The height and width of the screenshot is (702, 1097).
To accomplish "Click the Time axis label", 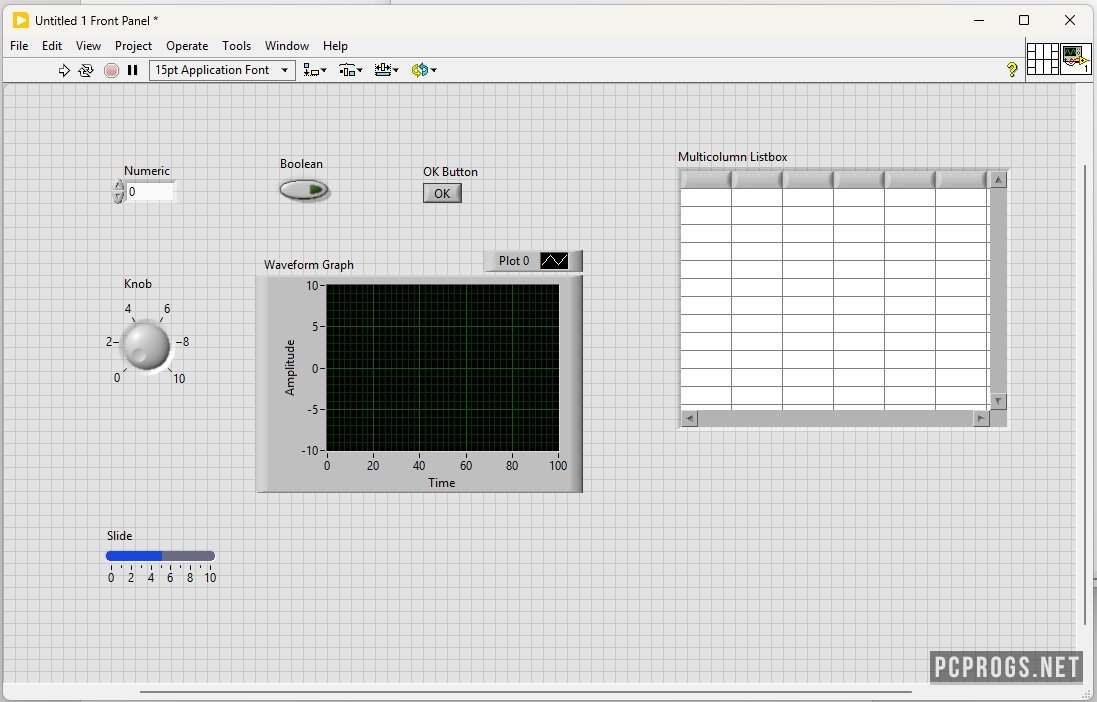I will (441, 483).
